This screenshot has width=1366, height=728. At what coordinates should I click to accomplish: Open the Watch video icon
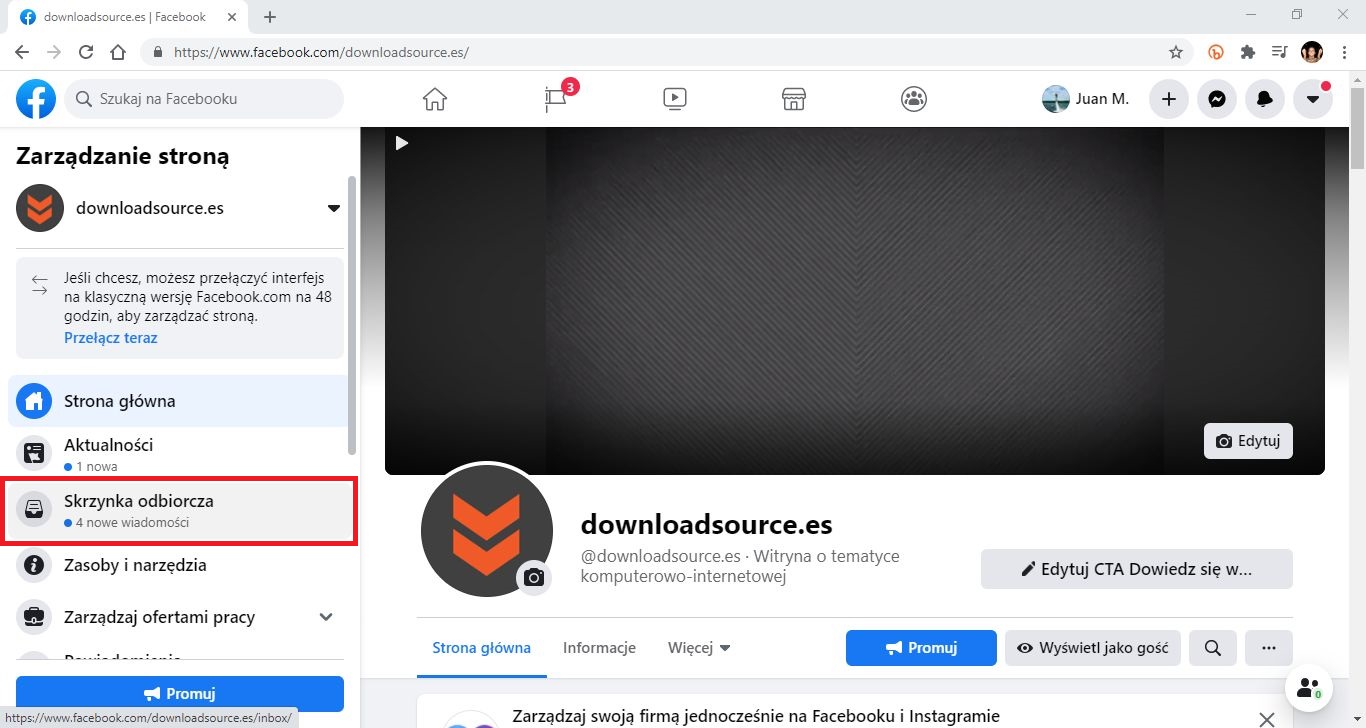pyautogui.click(x=675, y=99)
